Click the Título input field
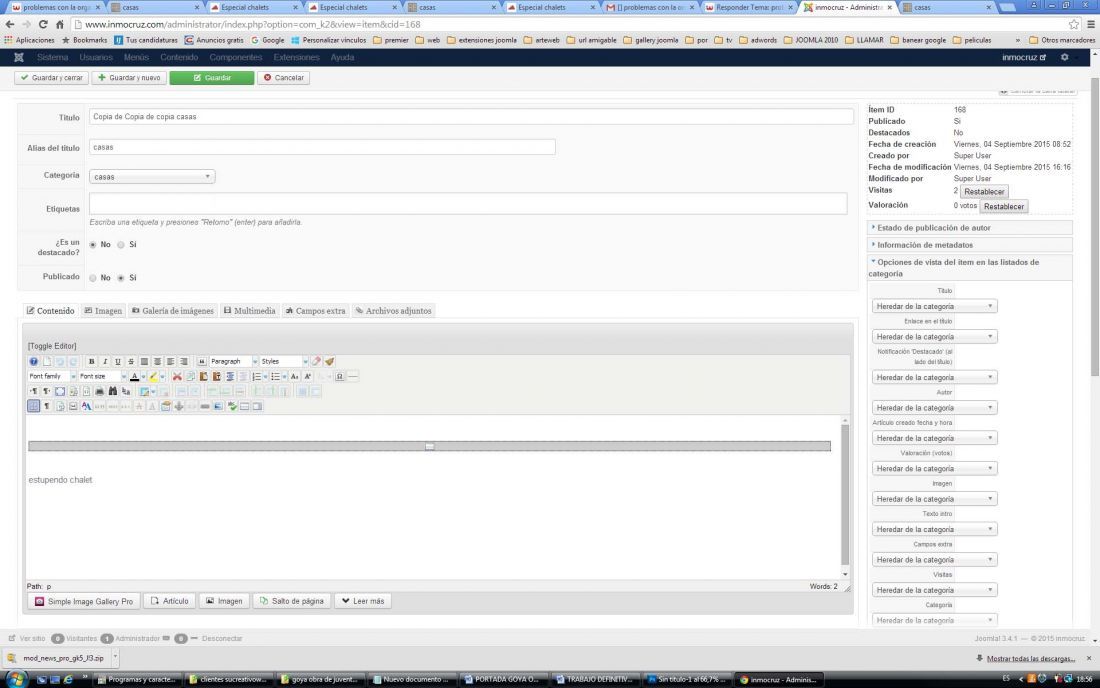 (471, 116)
